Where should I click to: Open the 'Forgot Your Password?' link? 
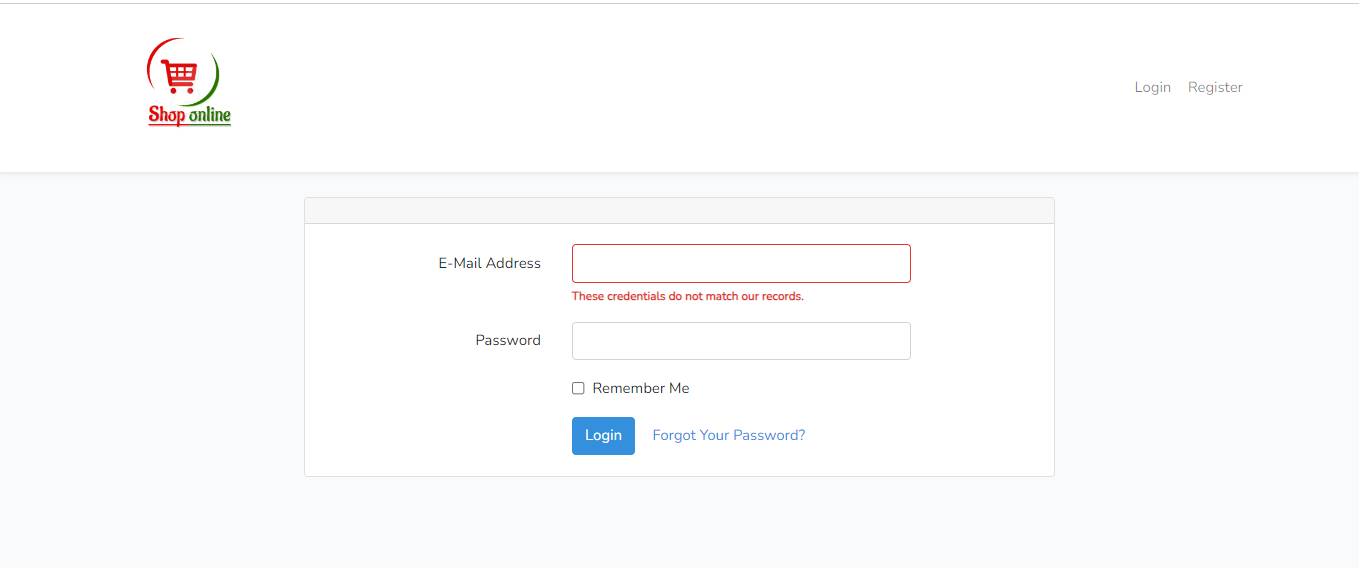(x=728, y=435)
